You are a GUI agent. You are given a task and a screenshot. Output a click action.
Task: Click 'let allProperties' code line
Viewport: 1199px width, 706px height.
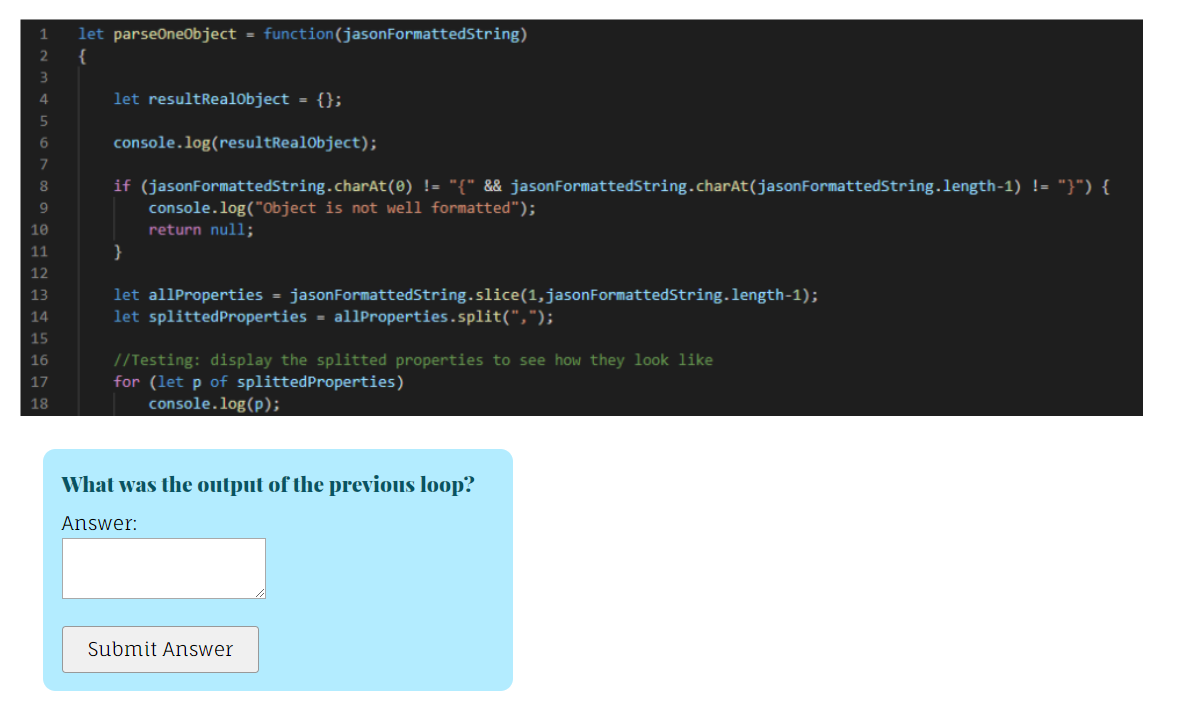point(466,295)
